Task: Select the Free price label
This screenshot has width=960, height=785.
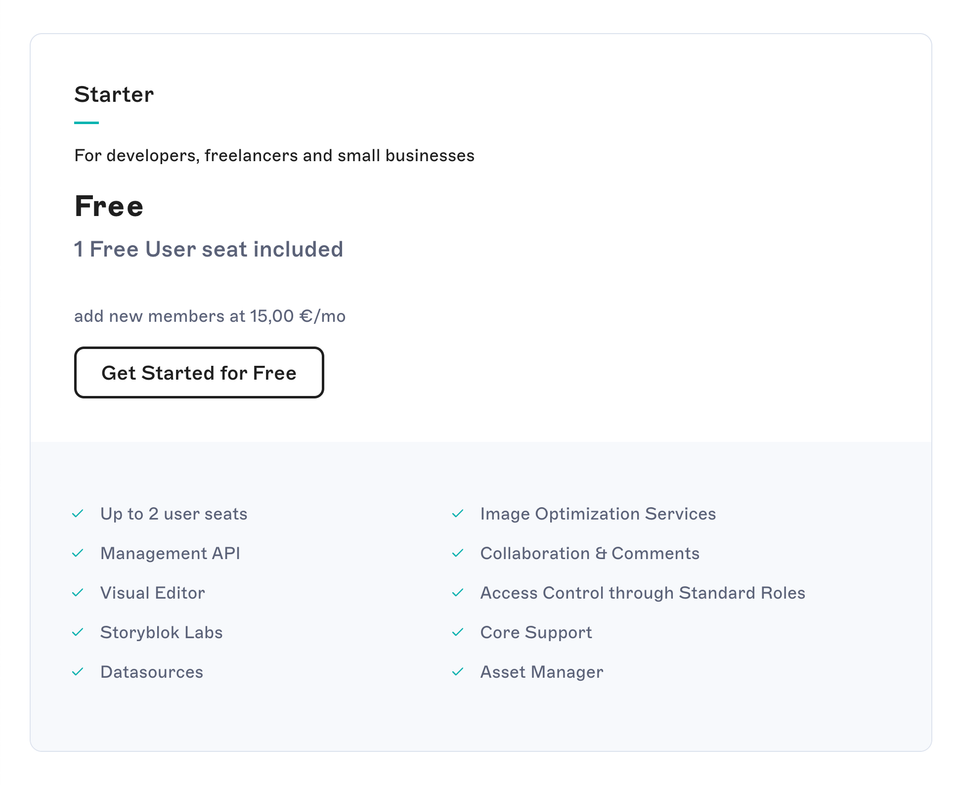Action: pyautogui.click(x=108, y=206)
